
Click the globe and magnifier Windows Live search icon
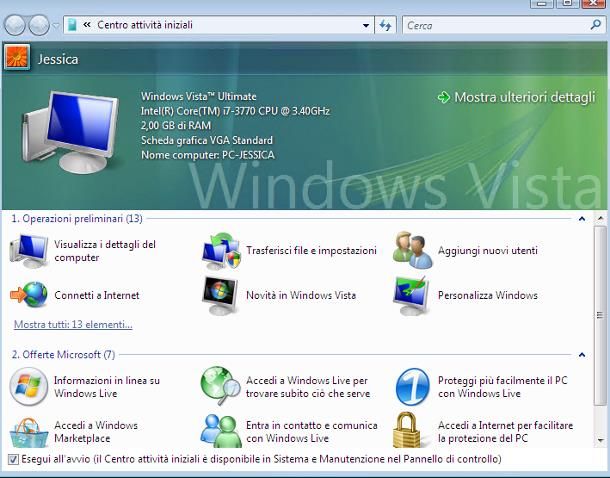pyautogui.click(x=221, y=386)
